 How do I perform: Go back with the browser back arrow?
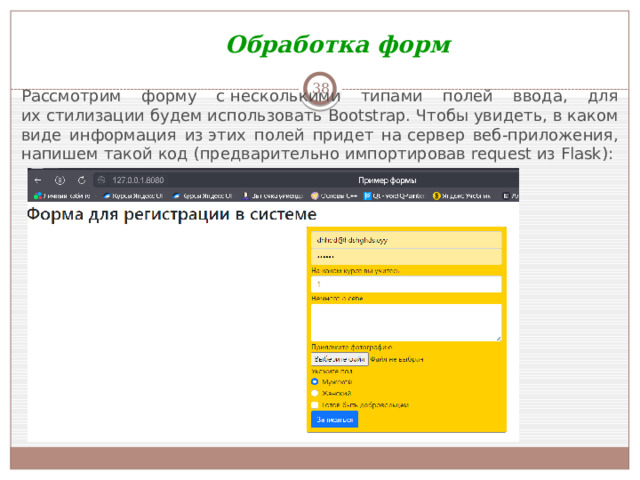click(38, 180)
